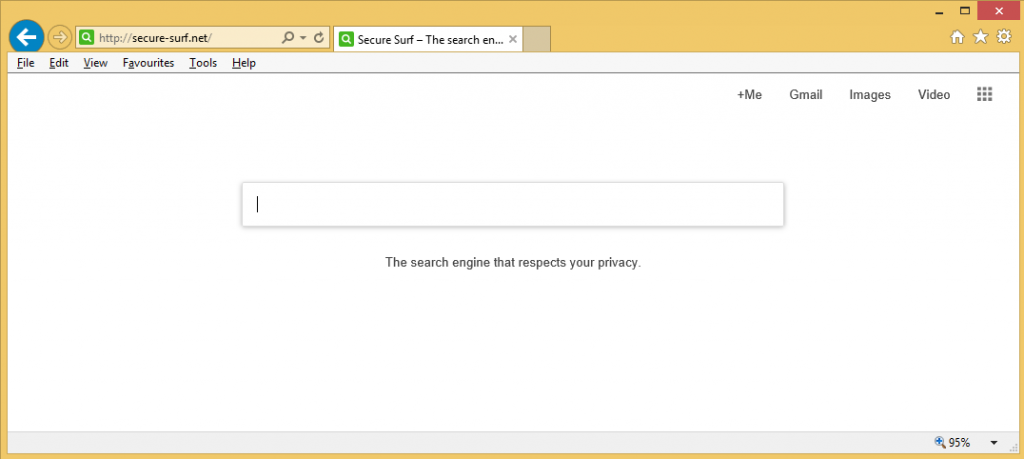The width and height of the screenshot is (1024, 459).
Task: Go to the Images link
Action: (869, 95)
